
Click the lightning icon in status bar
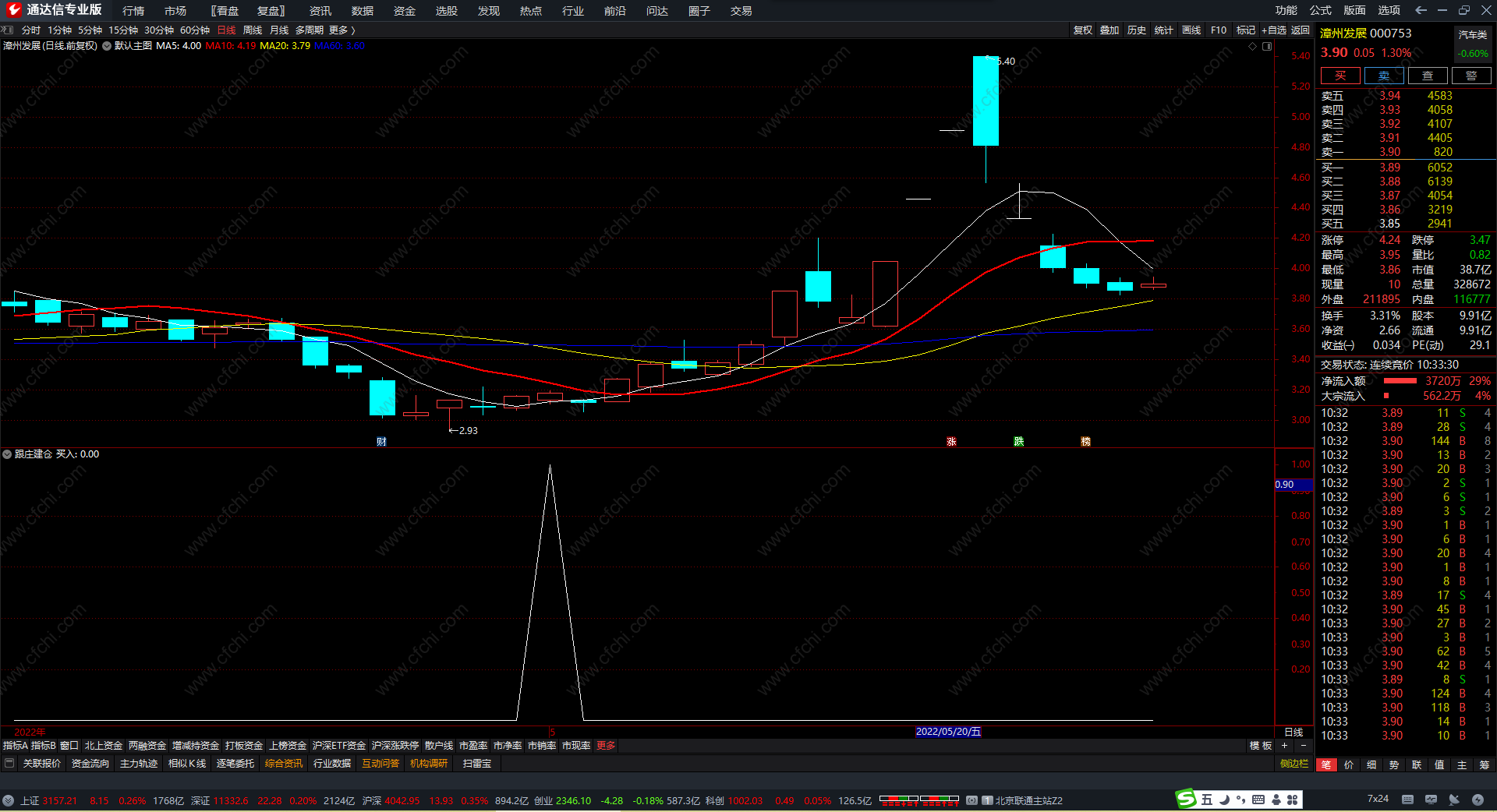[x=1478, y=800]
